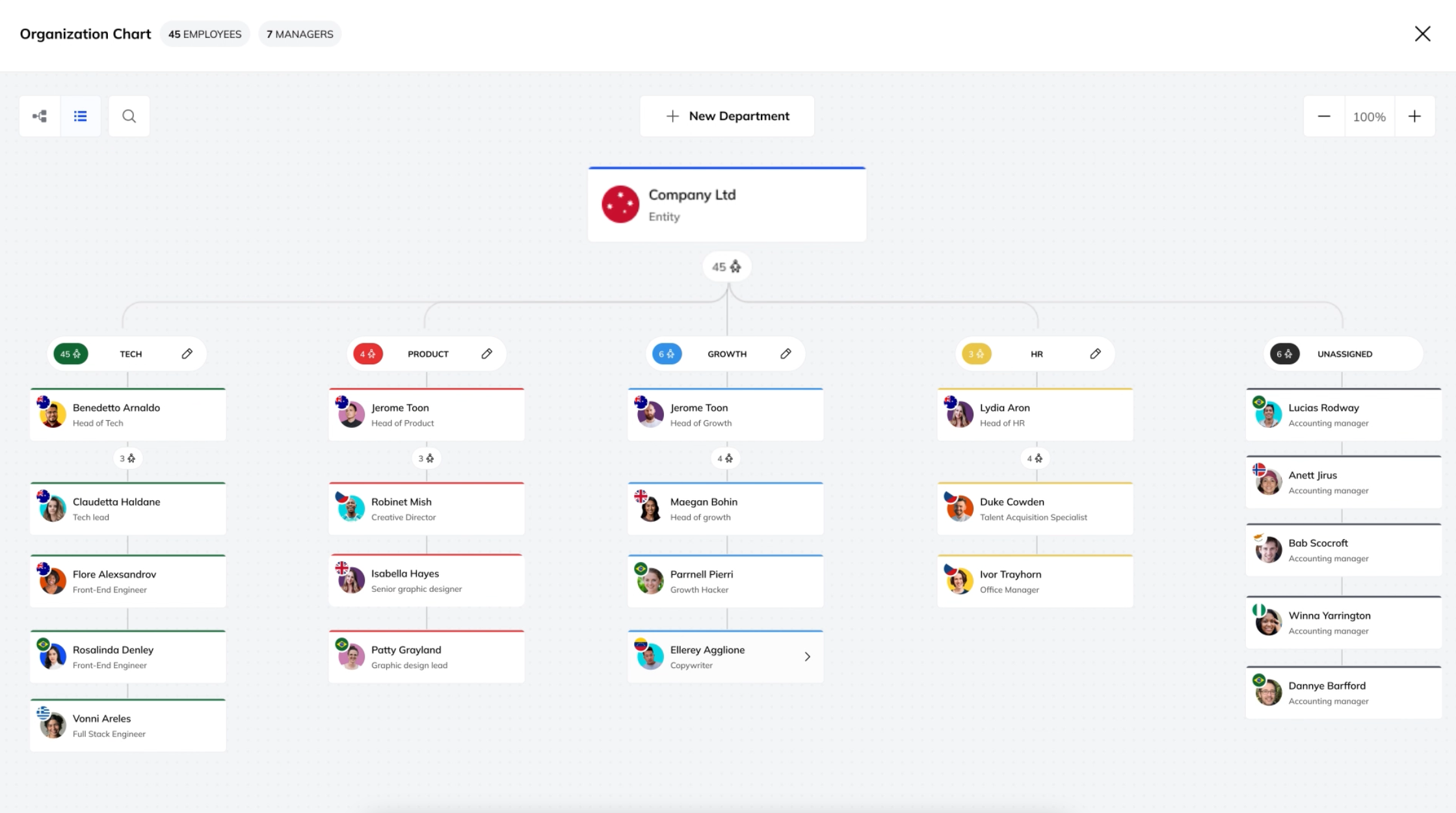The image size is (1456, 813).
Task: Click the Company Ltd red flag logo
Action: (x=620, y=204)
